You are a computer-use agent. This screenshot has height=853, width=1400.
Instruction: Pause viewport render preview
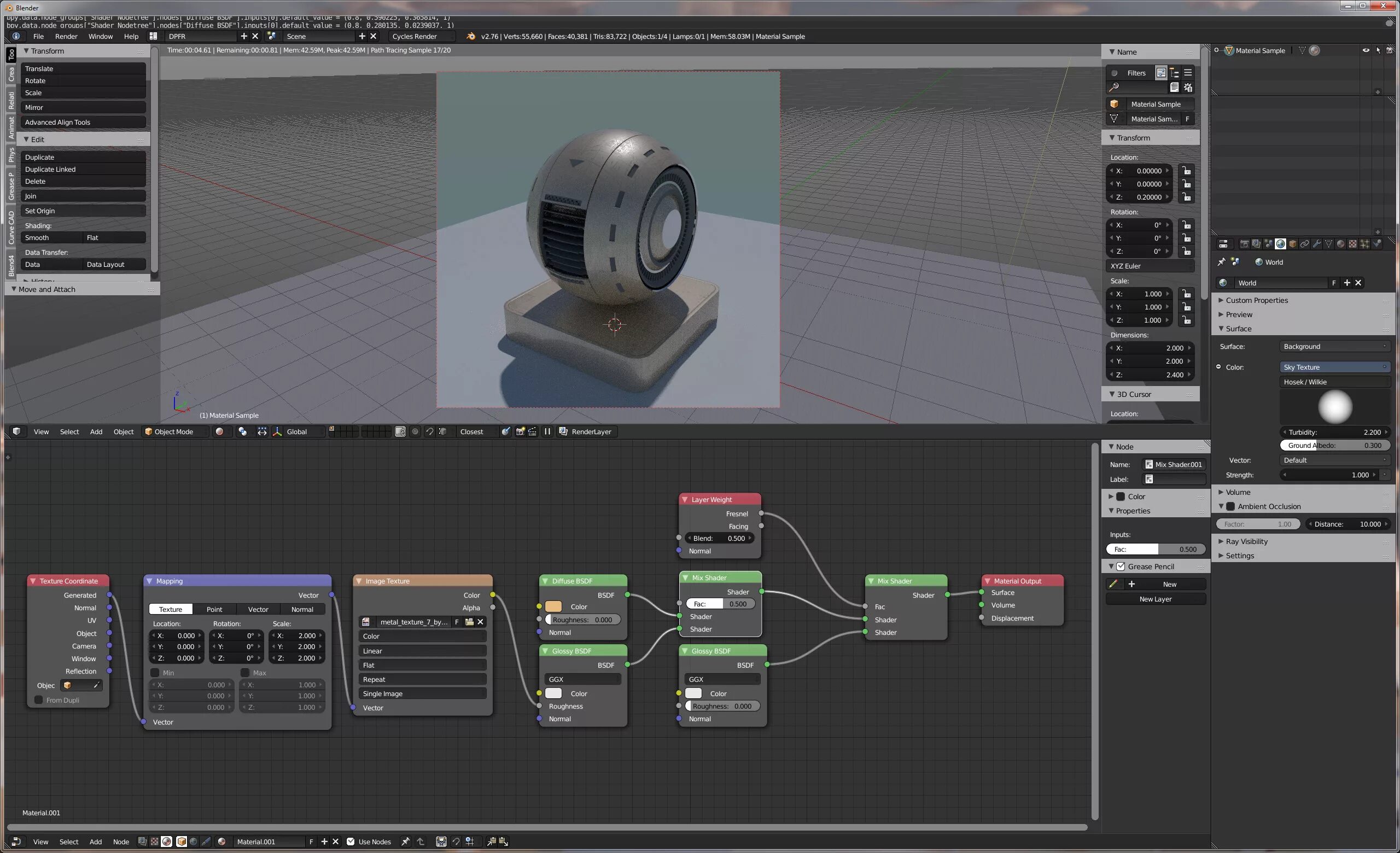click(x=547, y=431)
